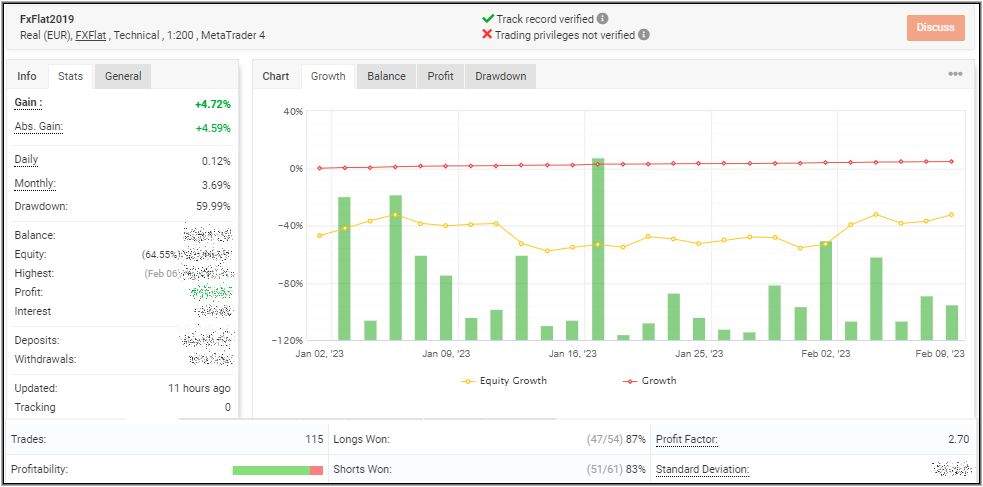Open the chart three-dots options menu

(955, 75)
